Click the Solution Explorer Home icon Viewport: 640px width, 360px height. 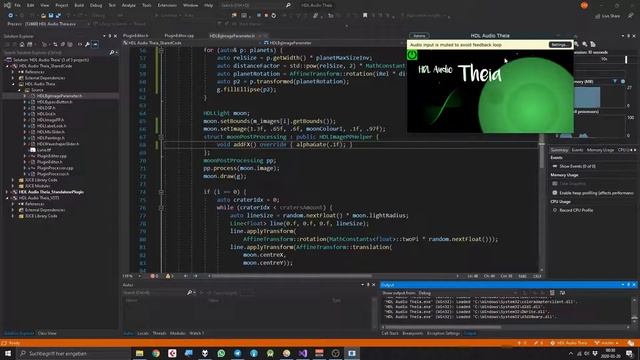coord(22,44)
